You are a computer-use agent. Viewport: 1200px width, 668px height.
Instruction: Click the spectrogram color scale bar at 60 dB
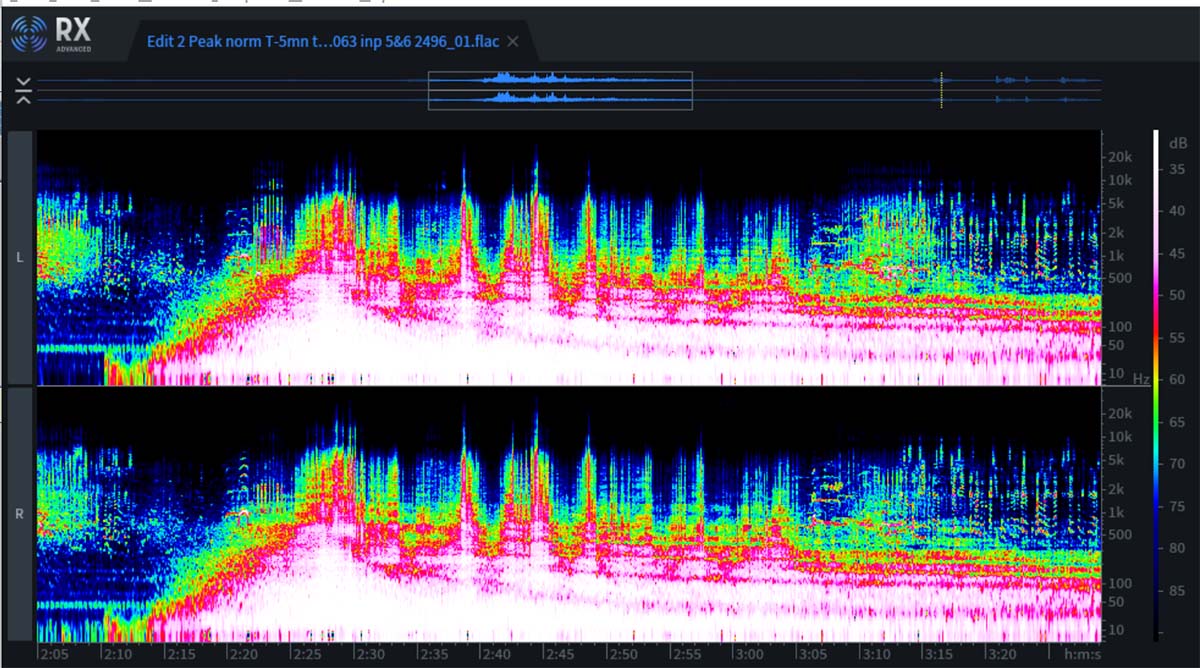1156,380
